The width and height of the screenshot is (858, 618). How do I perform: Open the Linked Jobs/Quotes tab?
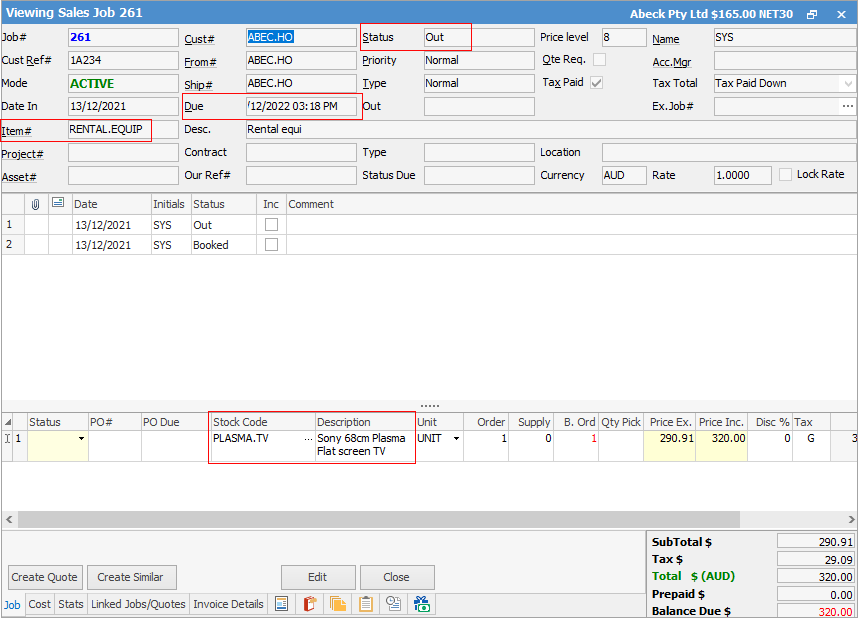pos(138,604)
